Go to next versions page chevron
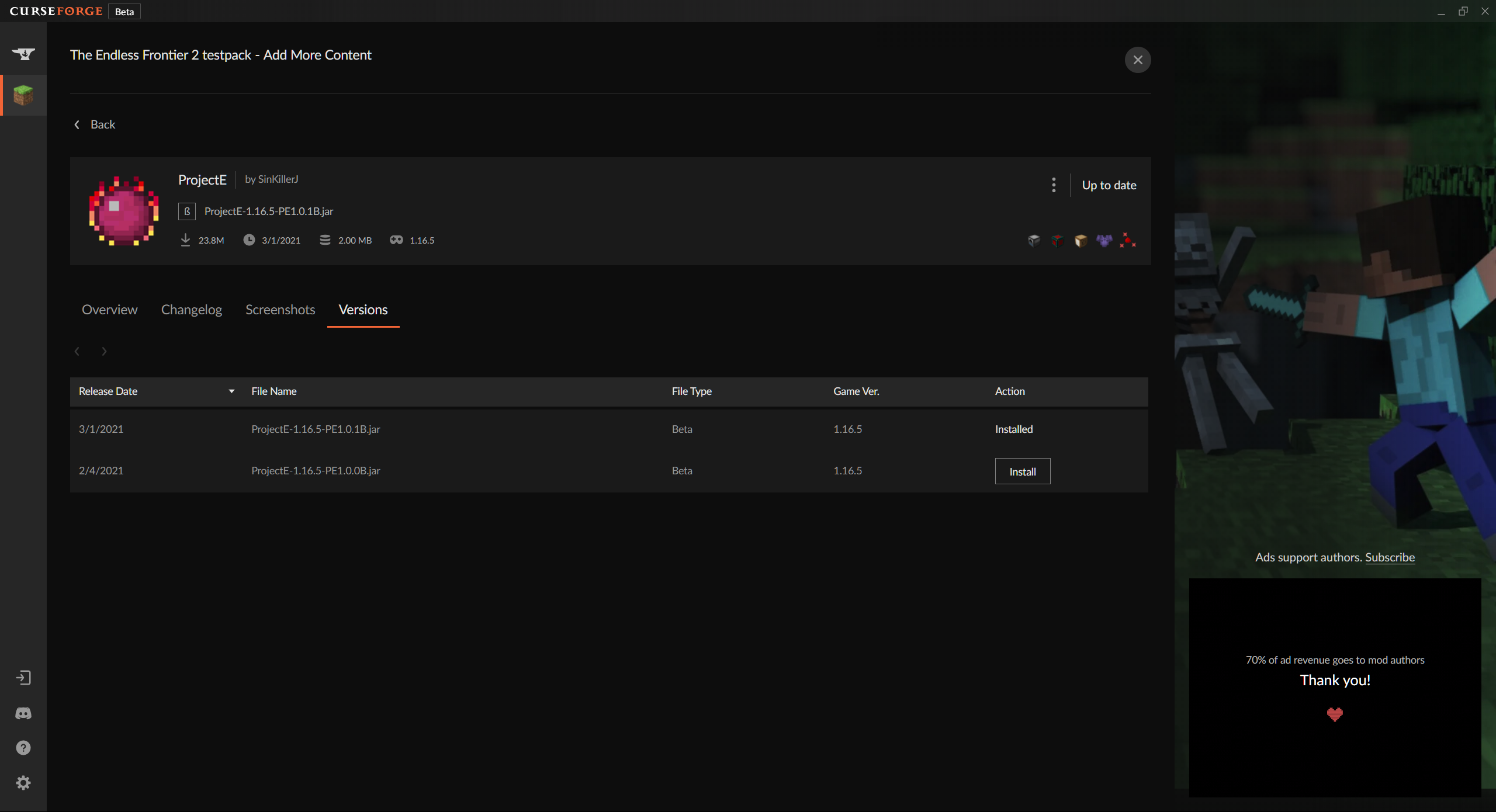 tap(104, 351)
